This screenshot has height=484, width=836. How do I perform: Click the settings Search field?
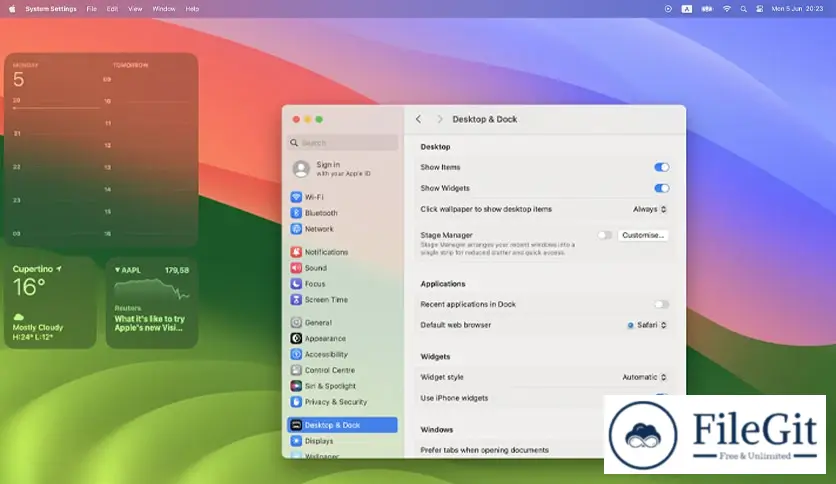point(343,143)
